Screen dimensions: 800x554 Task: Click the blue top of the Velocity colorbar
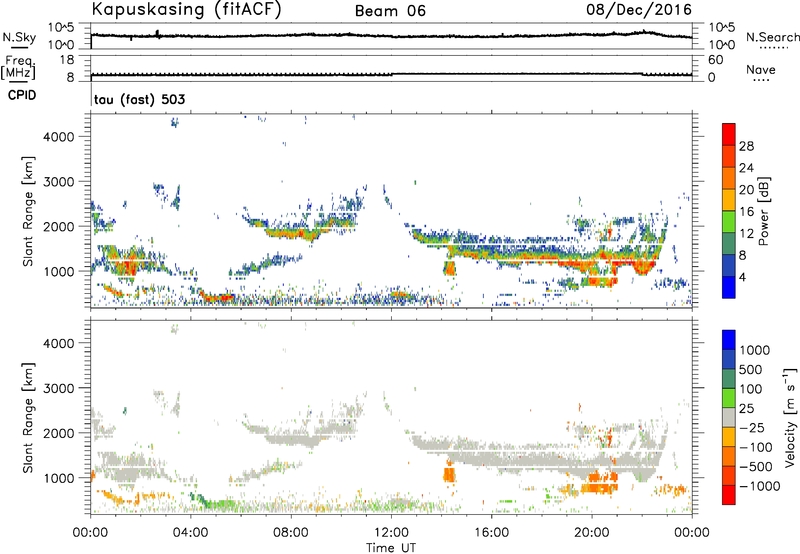(729, 339)
